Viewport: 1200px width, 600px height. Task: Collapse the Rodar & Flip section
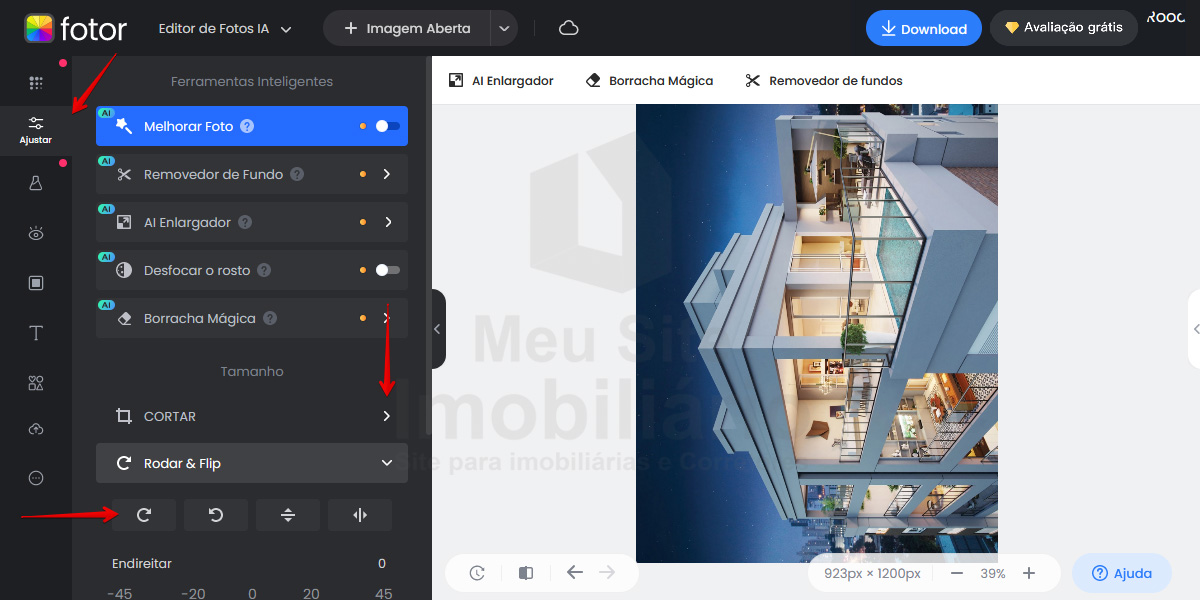pyautogui.click(x=387, y=463)
